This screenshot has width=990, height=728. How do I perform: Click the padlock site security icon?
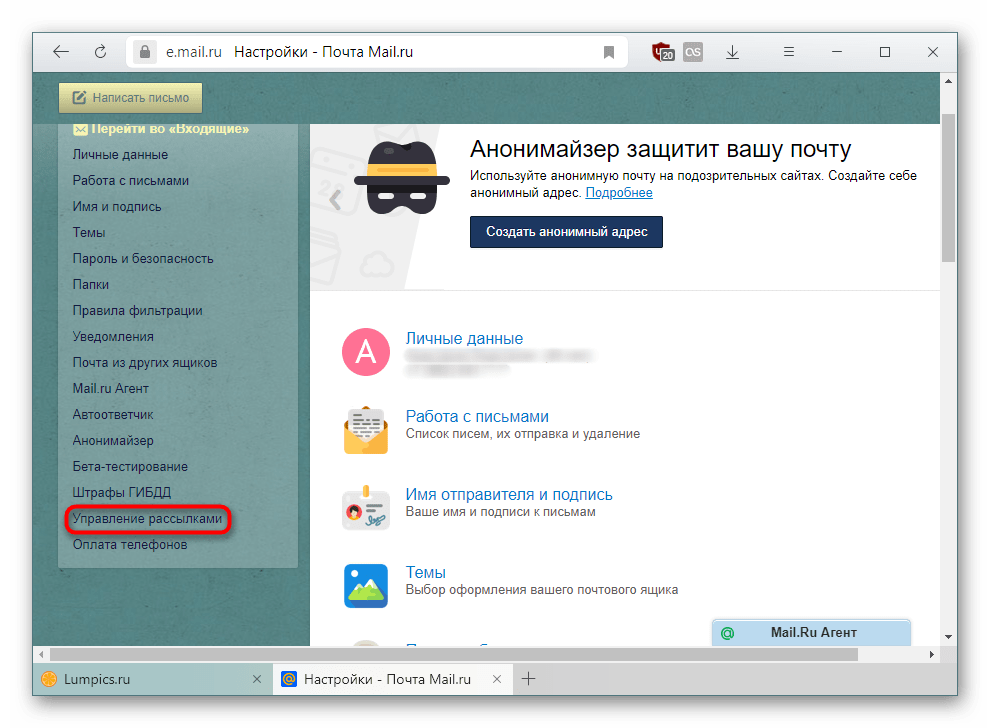(x=145, y=52)
